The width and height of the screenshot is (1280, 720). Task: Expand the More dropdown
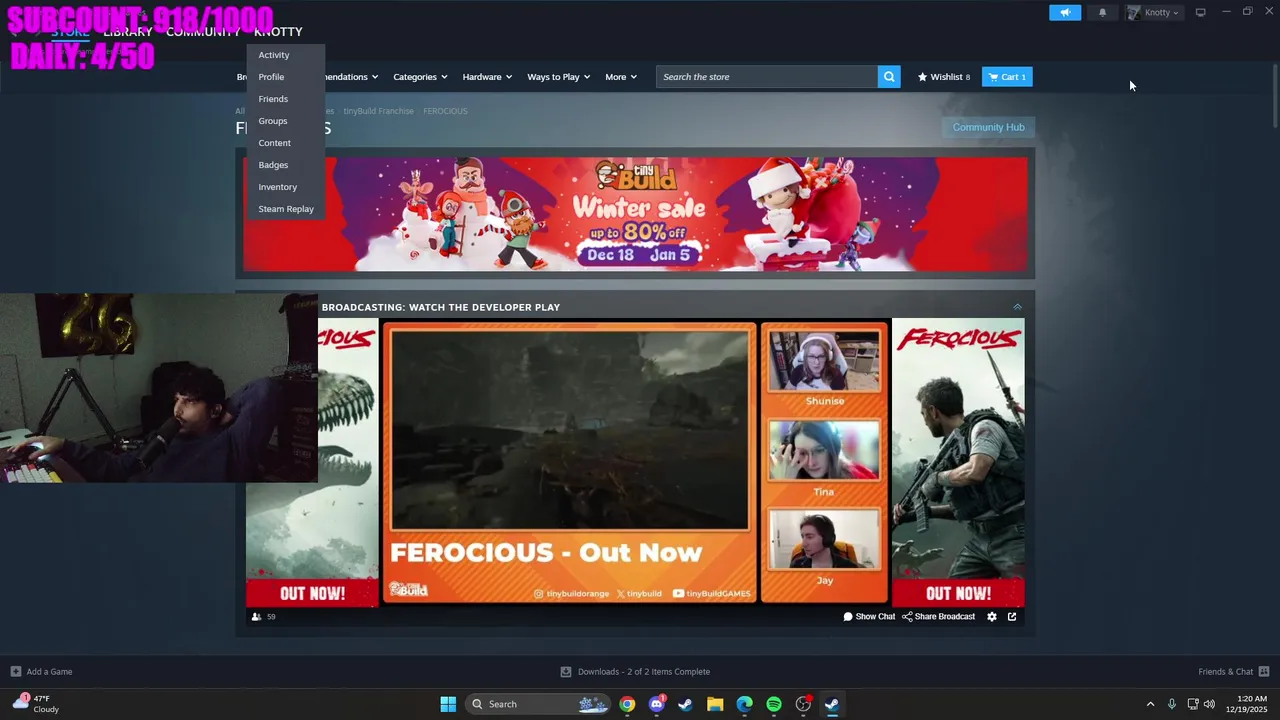(x=621, y=77)
